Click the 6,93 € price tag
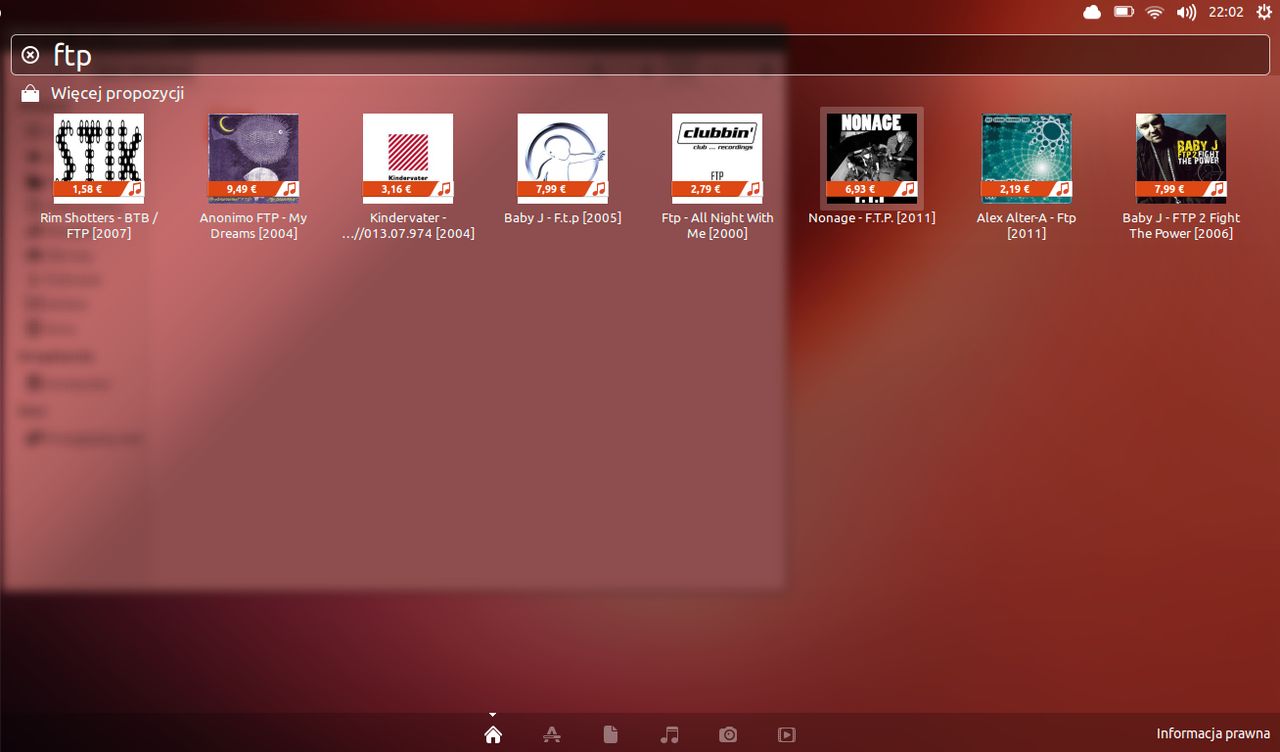Viewport: 1280px width, 752px height. [861, 188]
